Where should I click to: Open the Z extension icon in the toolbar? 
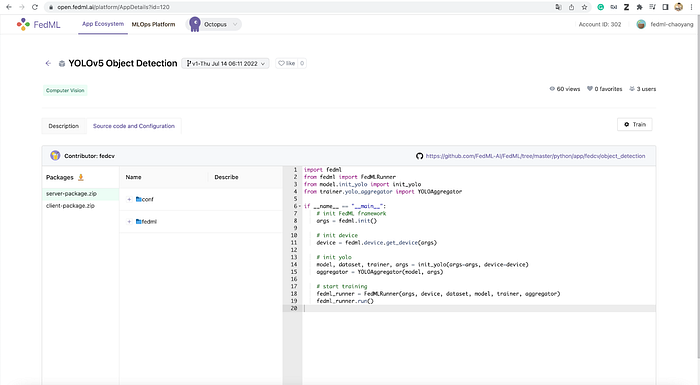(x=626, y=7)
